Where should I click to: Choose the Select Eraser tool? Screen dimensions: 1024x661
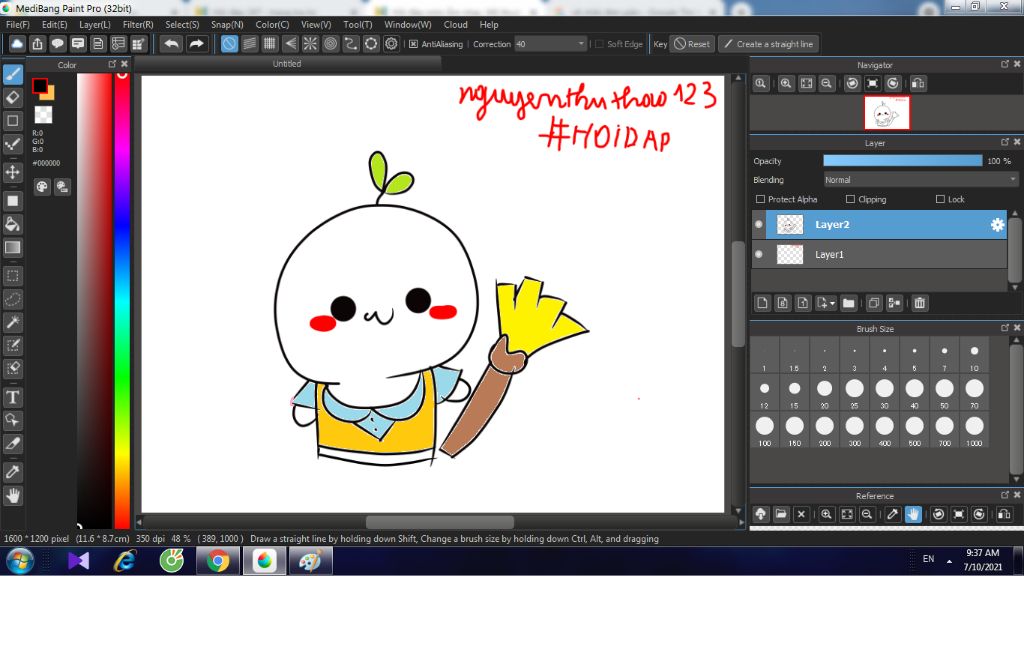(x=13, y=368)
